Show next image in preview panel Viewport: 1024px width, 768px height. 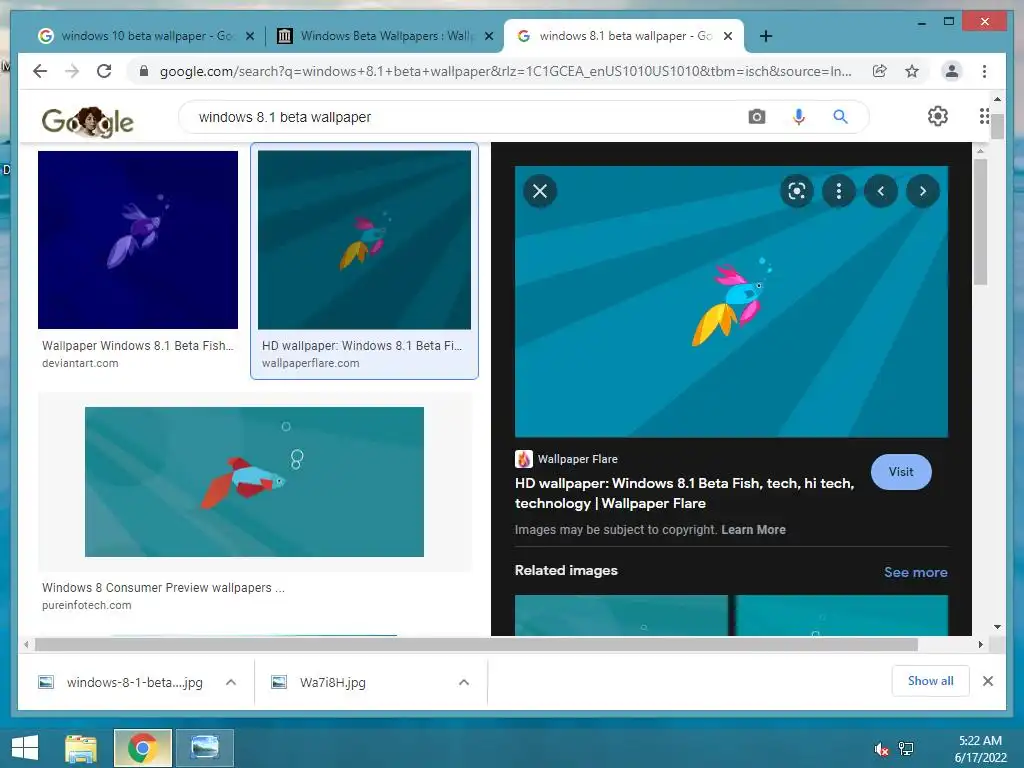click(923, 191)
